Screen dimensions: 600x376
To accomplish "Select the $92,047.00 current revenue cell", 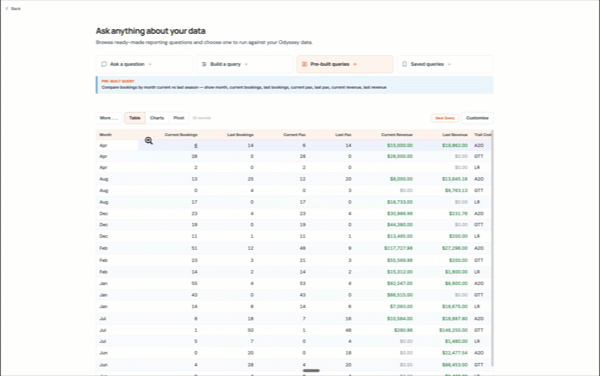I will coord(399,283).
